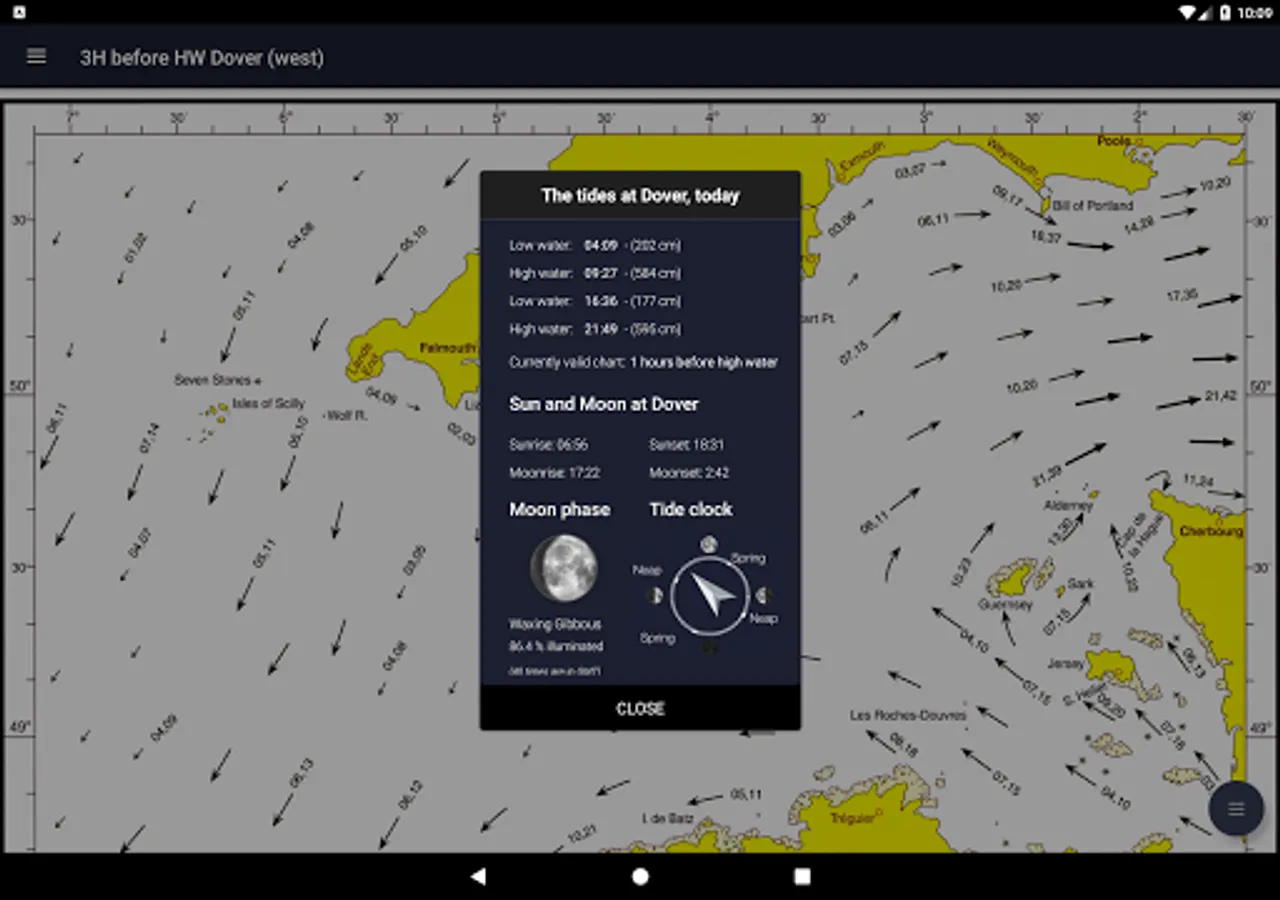Tap the Poole label on the chart
This screenshot has height=900, width=1280.
tap(1114, 142)
